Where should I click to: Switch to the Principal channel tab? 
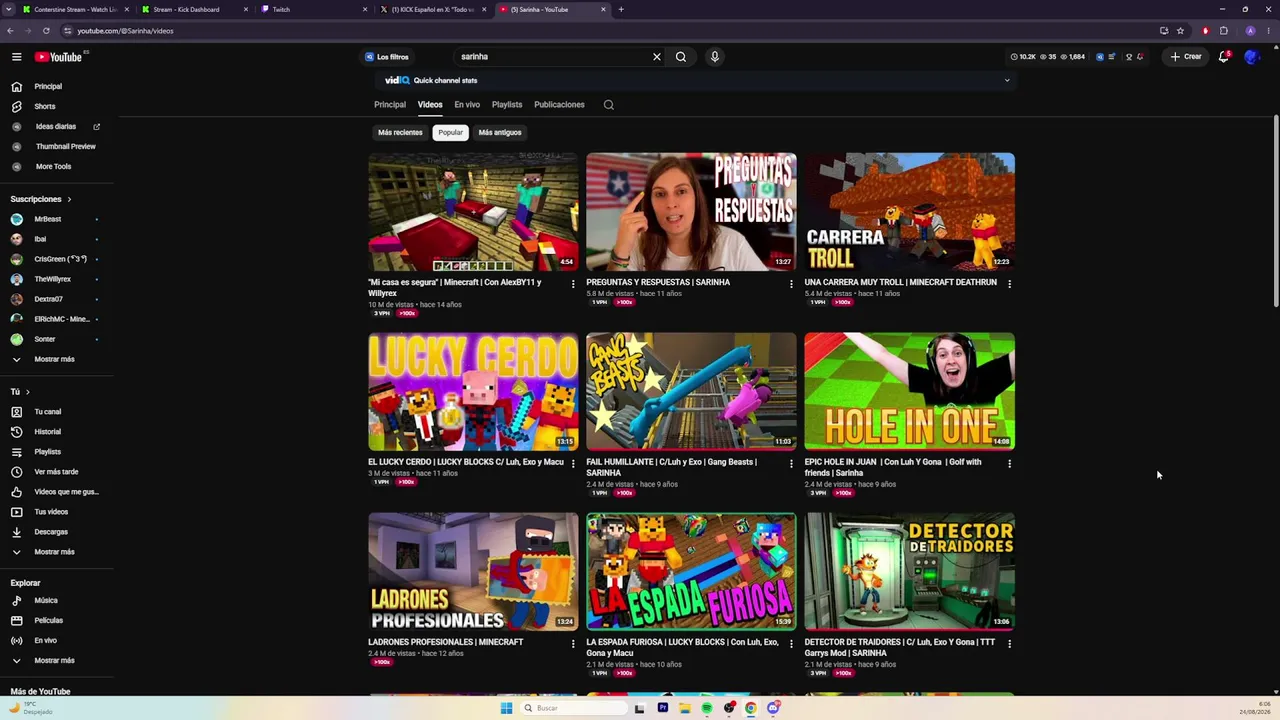[x=390, y=105]
